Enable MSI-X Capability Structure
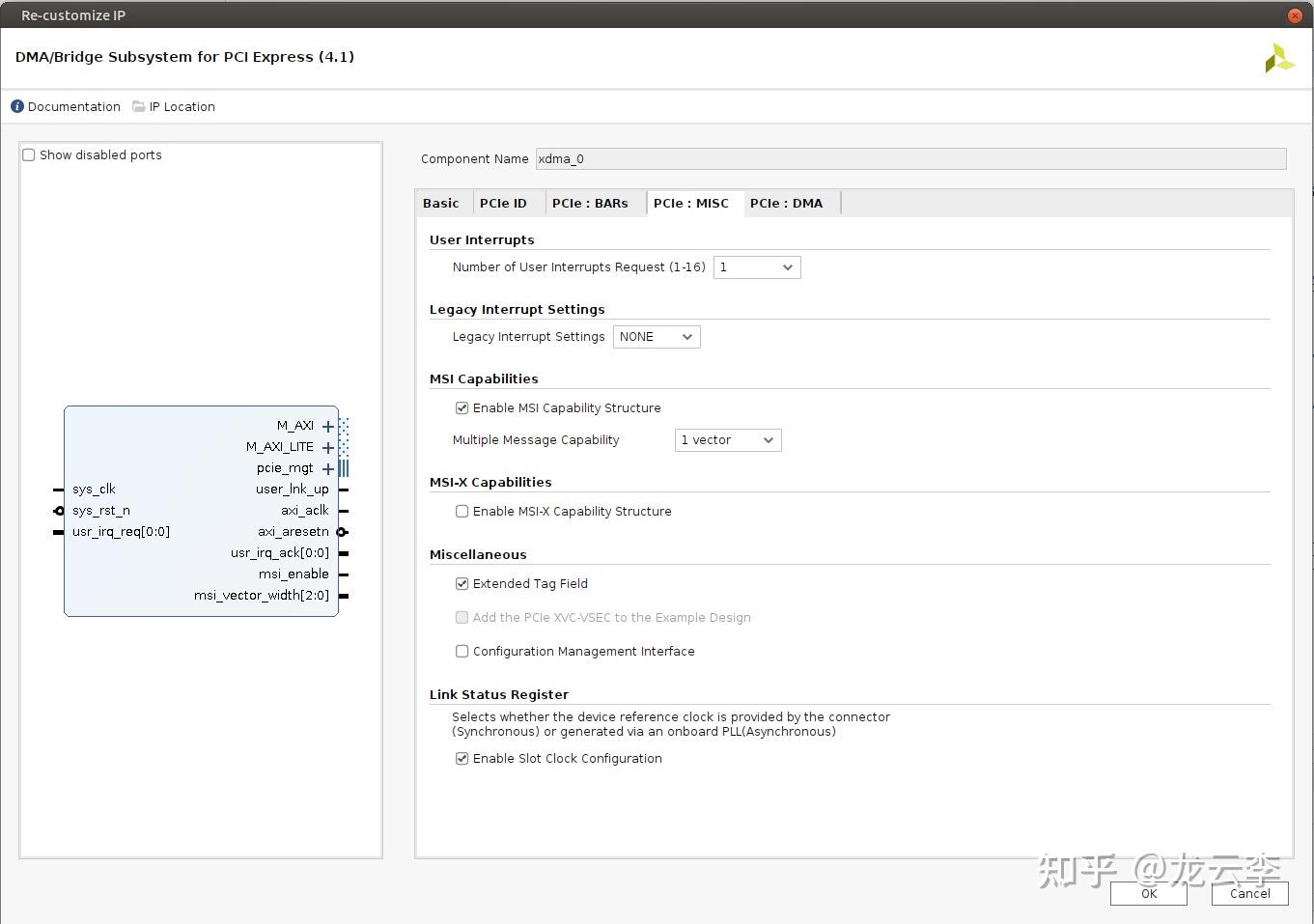 pos(461,511)
